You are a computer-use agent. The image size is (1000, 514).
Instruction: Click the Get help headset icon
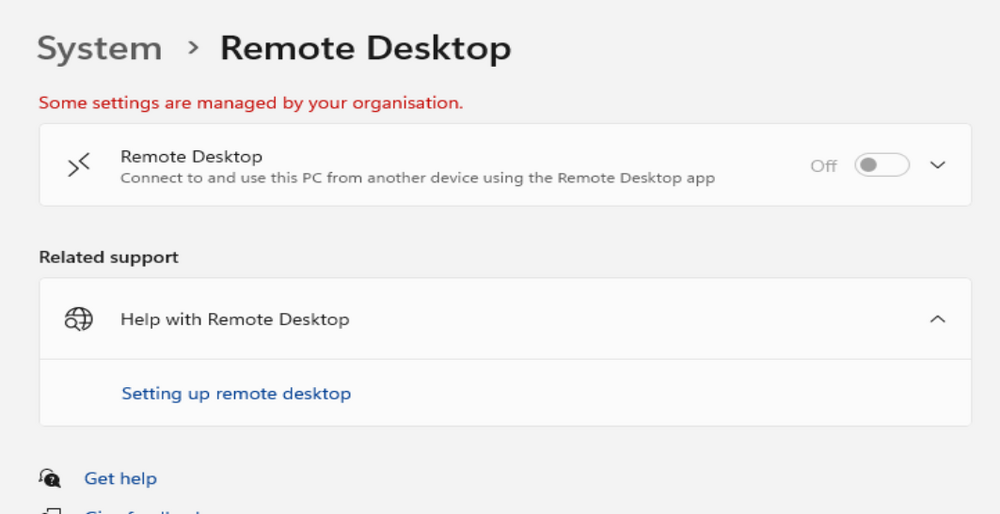click(50, 478)
